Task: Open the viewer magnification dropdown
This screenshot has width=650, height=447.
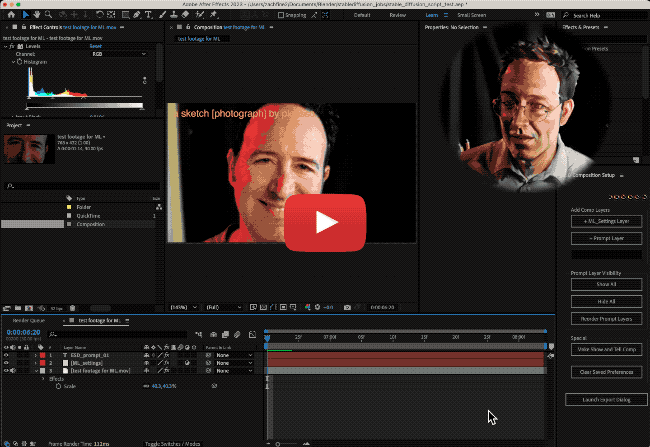Action: pyautogui.click(x=183, y=307)
